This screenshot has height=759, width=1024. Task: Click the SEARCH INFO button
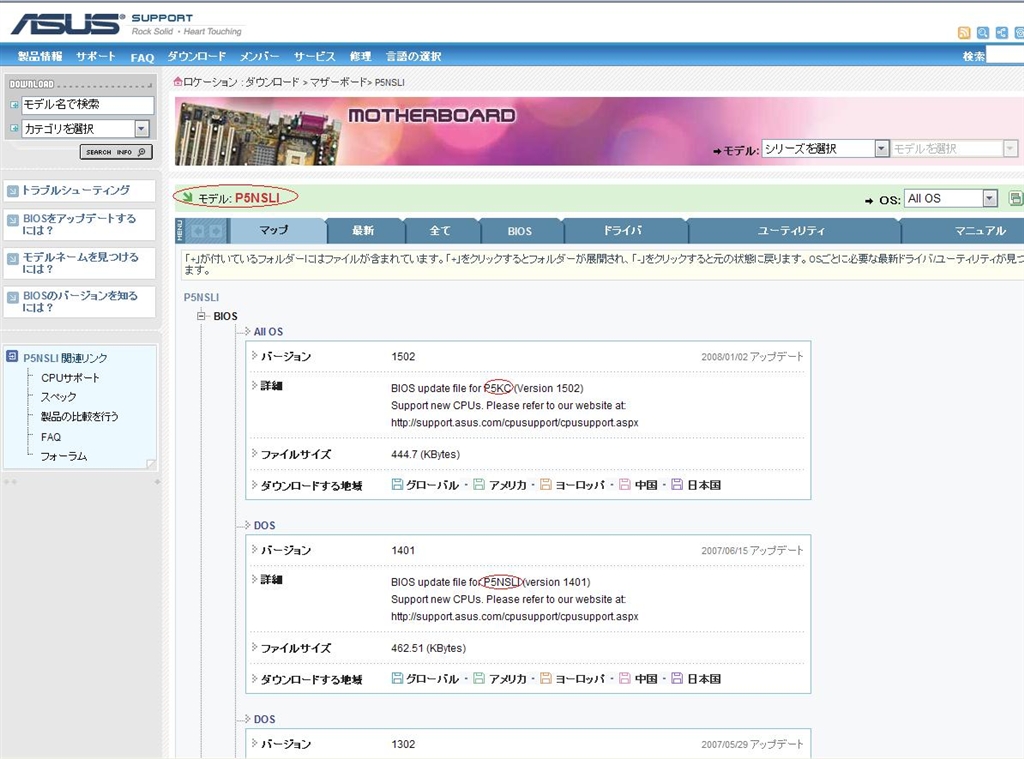click(x=116, y=152)
